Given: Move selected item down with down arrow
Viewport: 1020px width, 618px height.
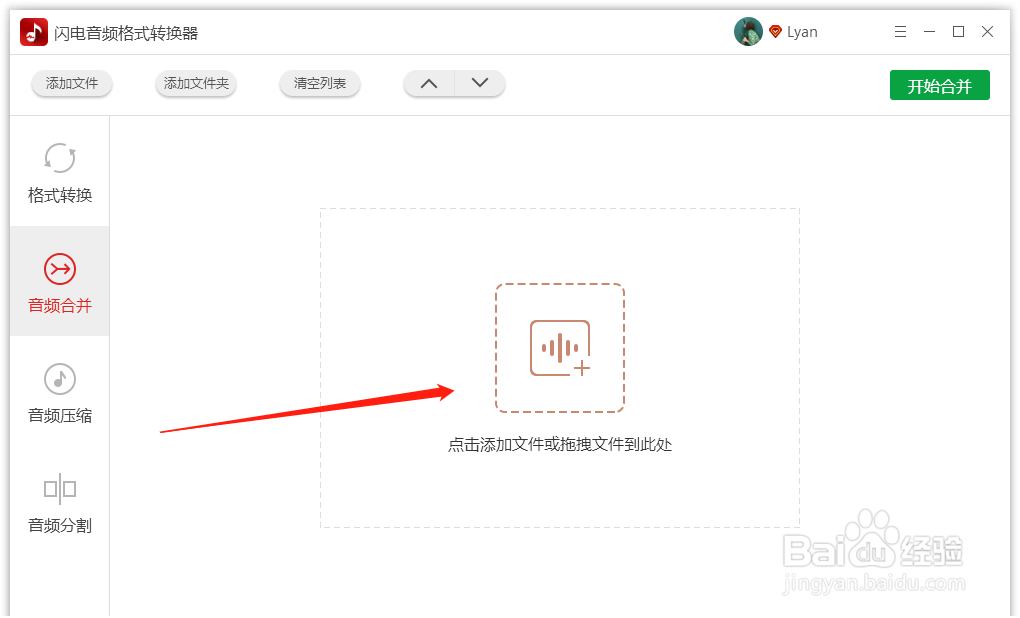Looking at the screenshot, I should pyautogui.click(x=480, y=83).
